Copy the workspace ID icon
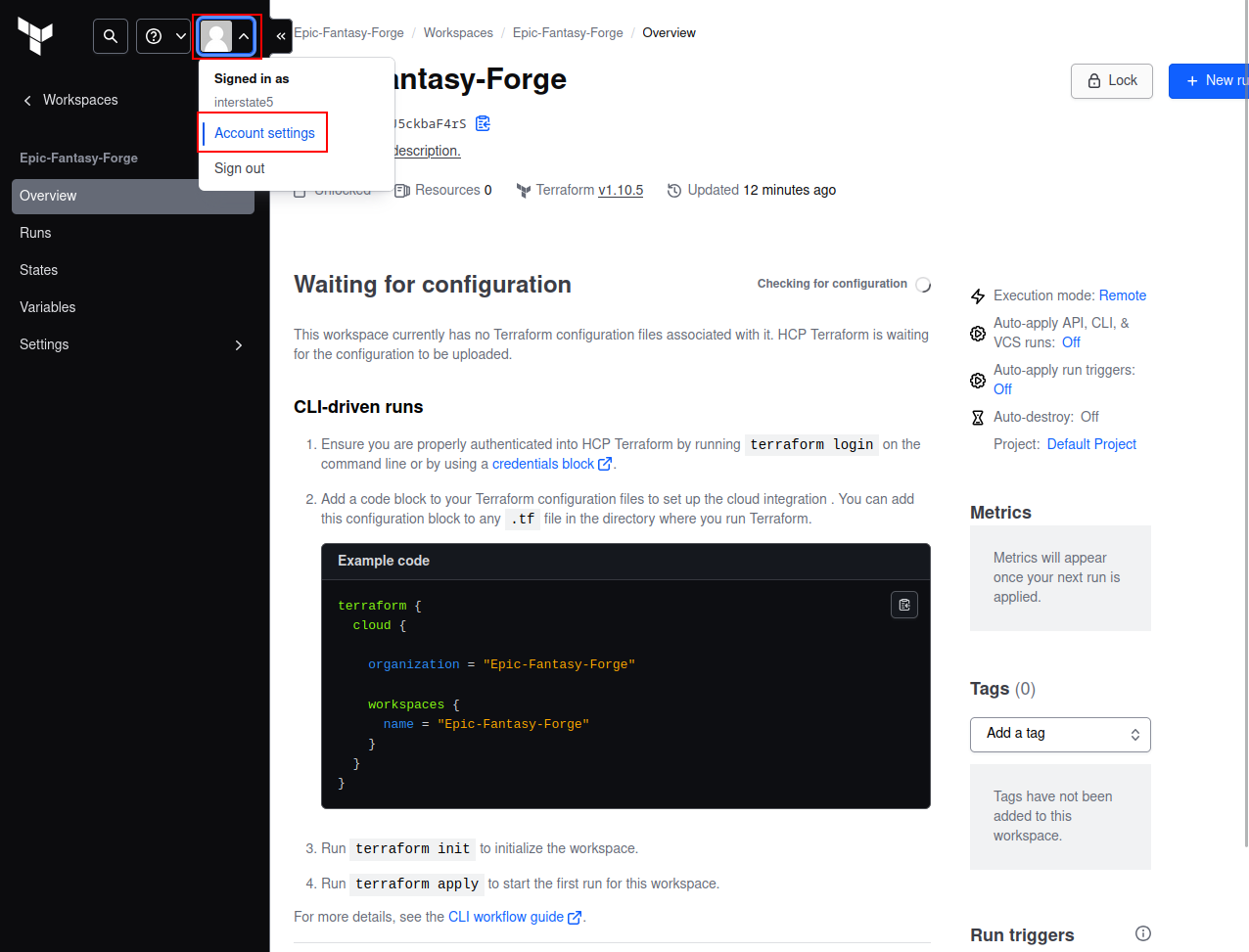 (483, 123)
